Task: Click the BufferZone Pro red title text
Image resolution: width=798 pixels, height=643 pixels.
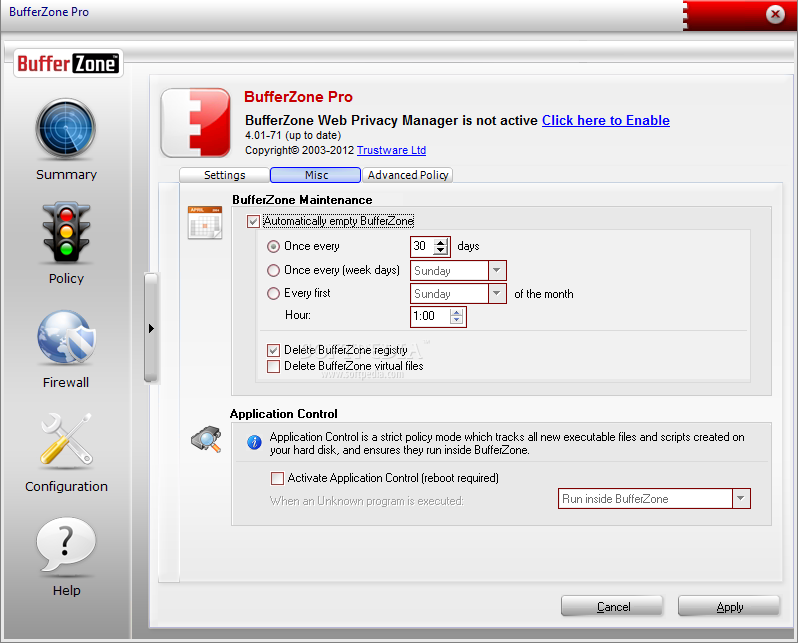Action: (x=298, y=97)
